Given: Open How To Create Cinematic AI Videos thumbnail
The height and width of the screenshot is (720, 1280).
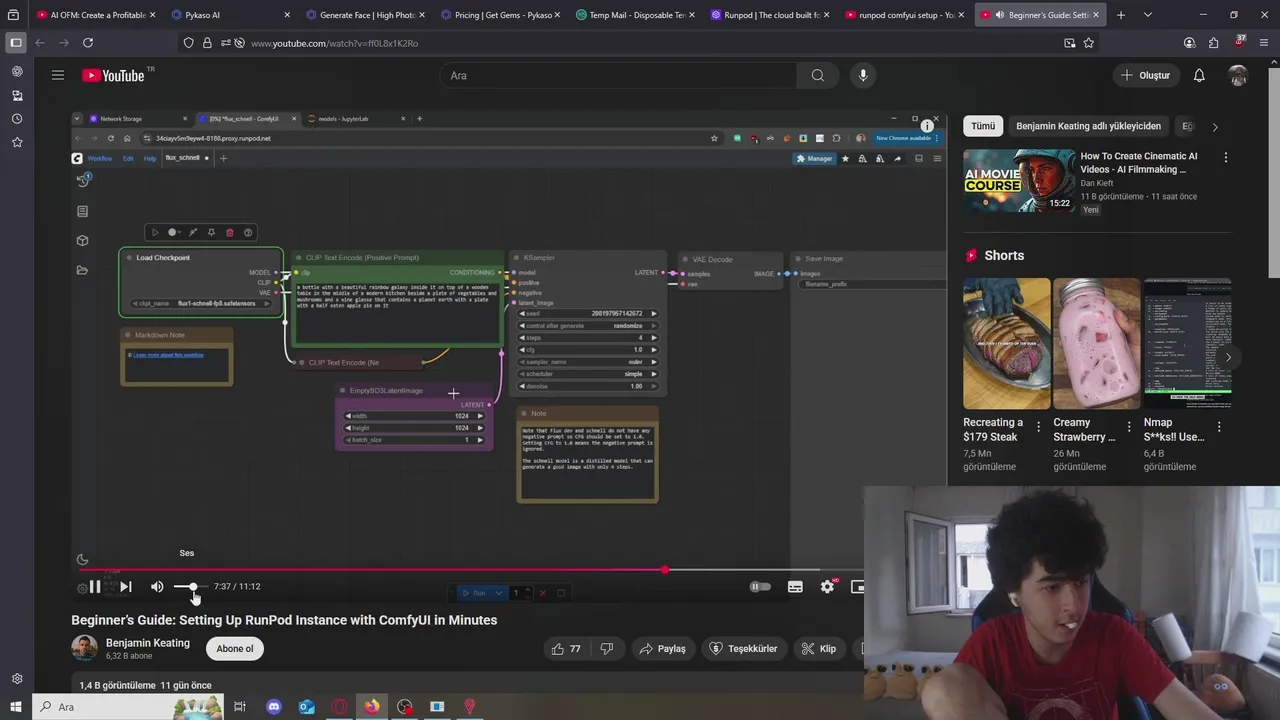Looking at the screenshot, I should point(1019,181).
